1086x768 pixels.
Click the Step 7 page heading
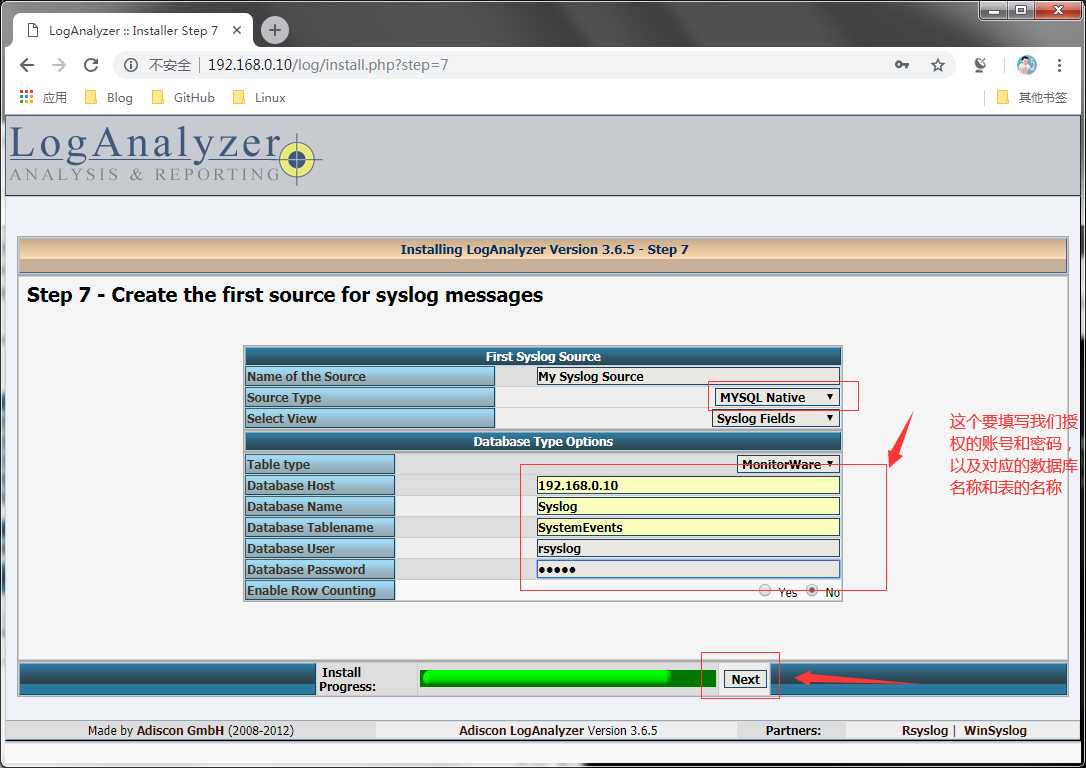285,295
